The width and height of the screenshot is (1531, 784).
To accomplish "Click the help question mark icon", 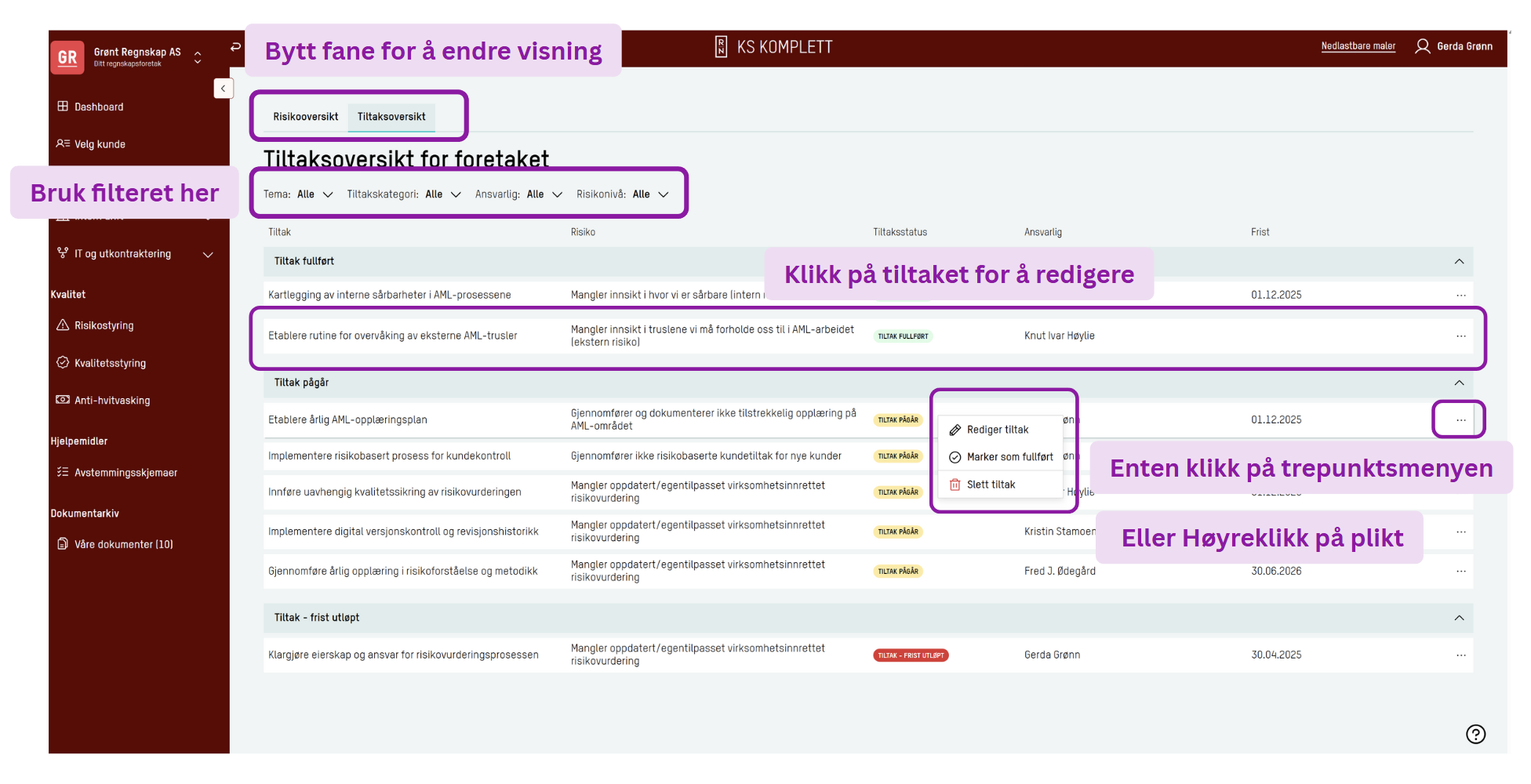I will click(1475, 735).
